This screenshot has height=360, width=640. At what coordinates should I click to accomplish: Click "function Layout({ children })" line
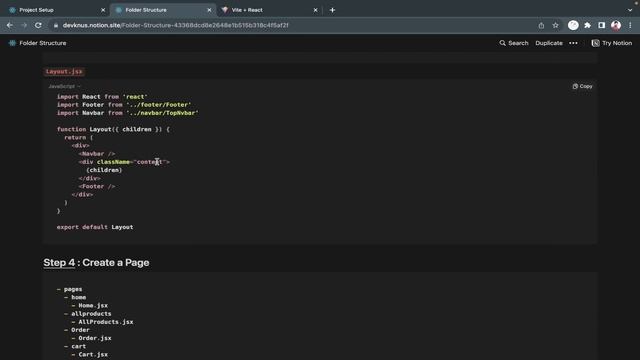coord(113,129)
